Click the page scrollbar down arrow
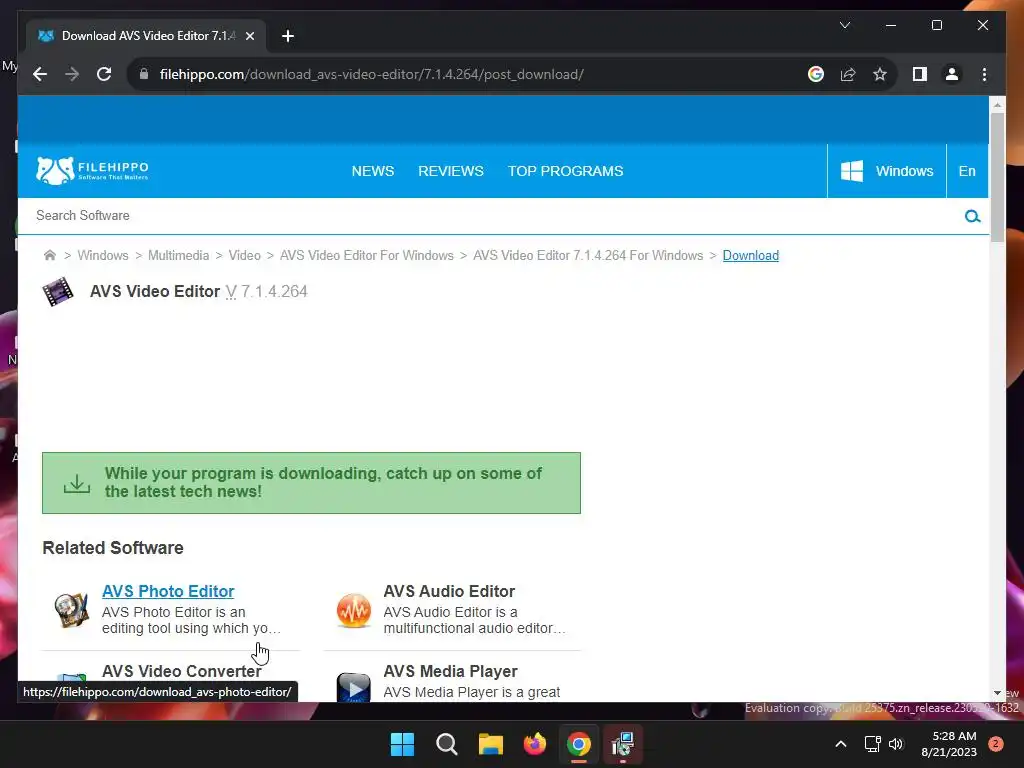Viewport: 1024px width, 768px height. point(997,693)
